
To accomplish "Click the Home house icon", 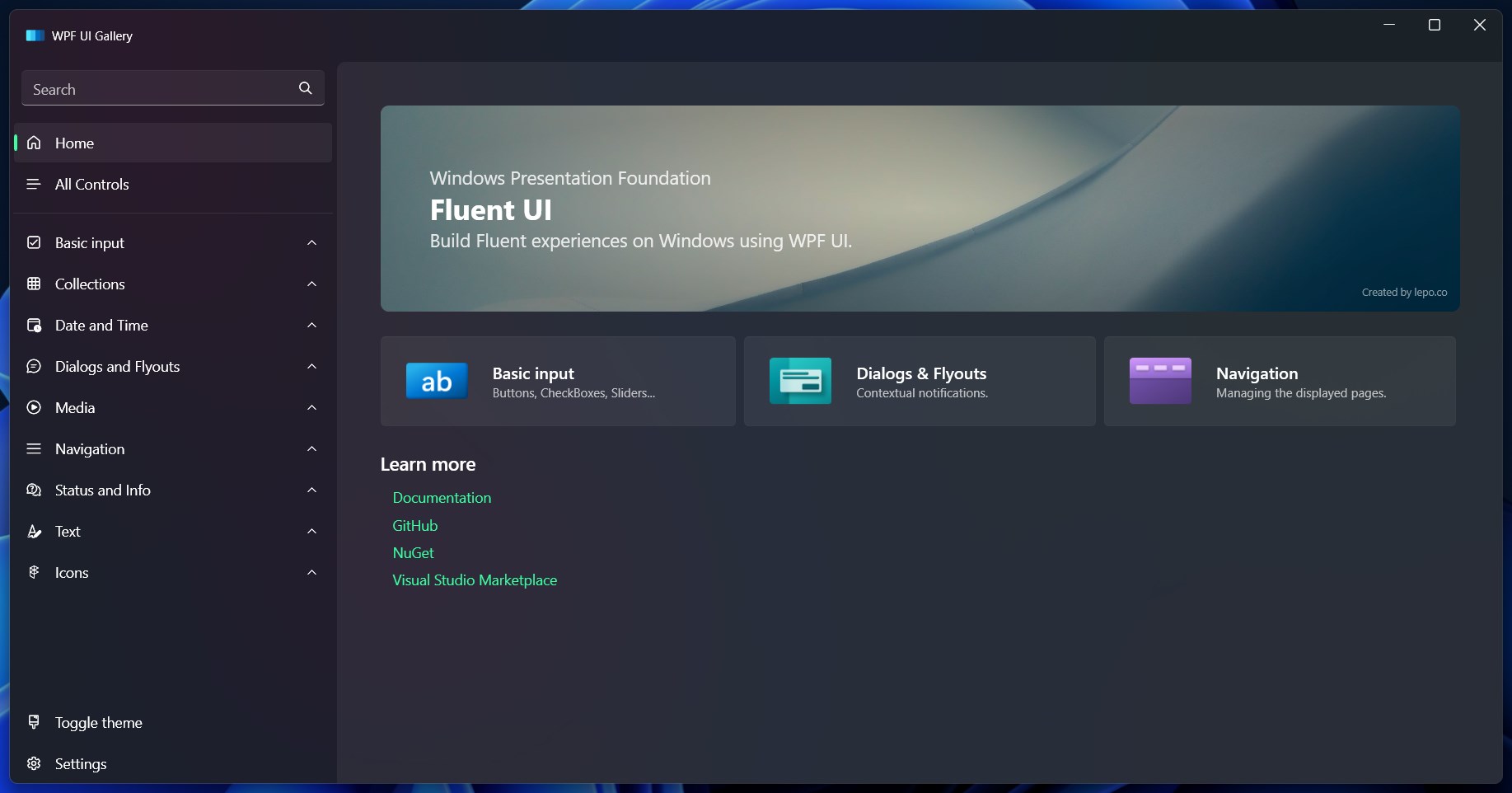I will coord(34,143).
